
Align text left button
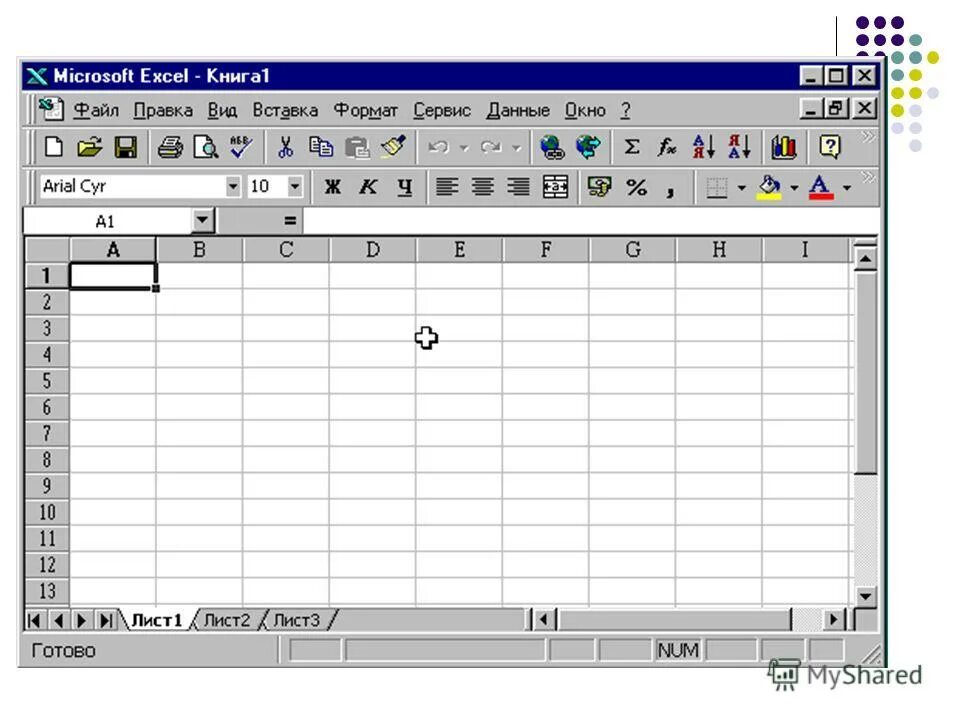pos(447,187)
